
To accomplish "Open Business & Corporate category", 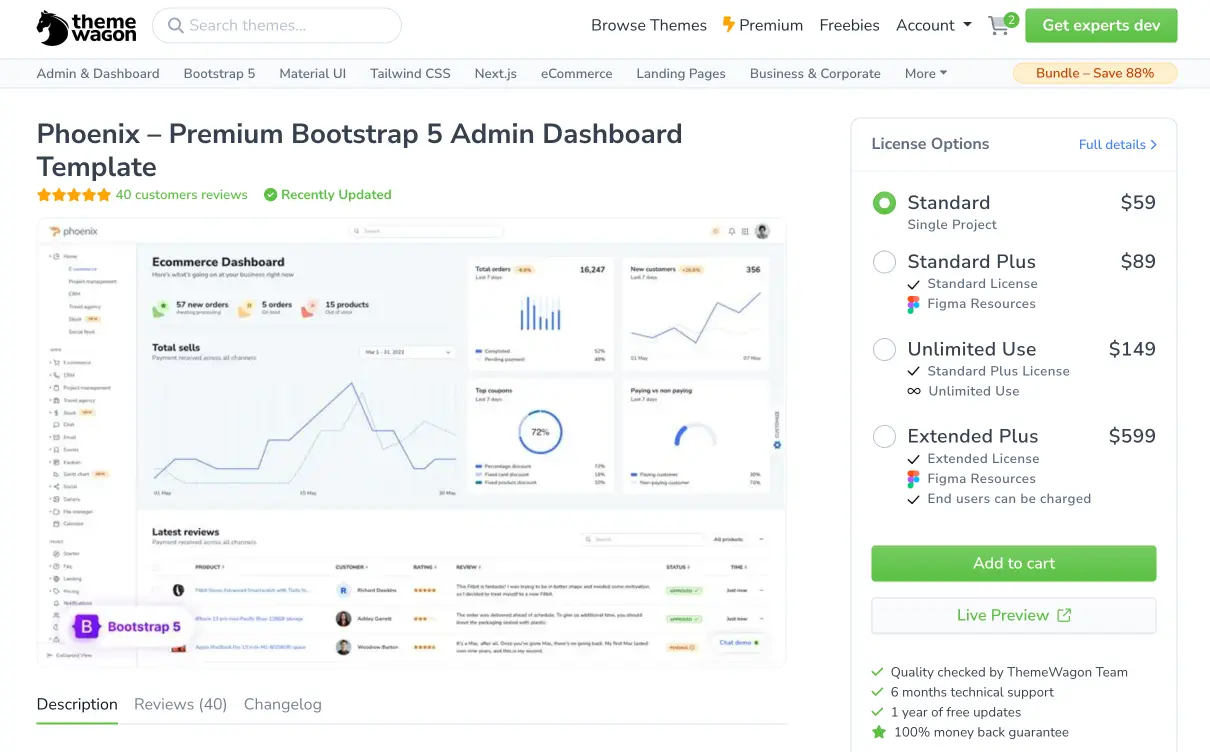I will (815, 73).
